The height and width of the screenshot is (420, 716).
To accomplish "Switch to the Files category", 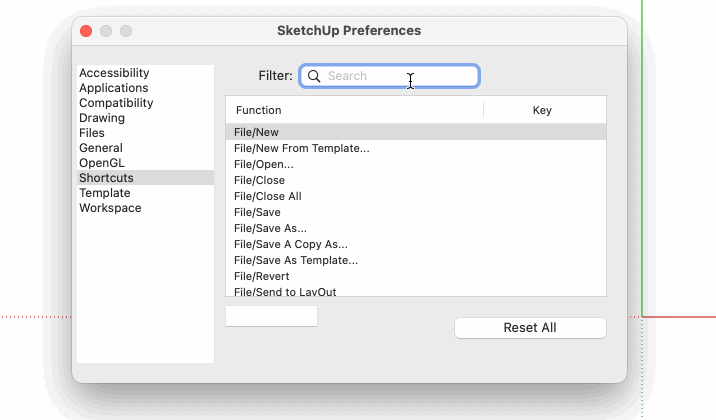I will (92, 133).
